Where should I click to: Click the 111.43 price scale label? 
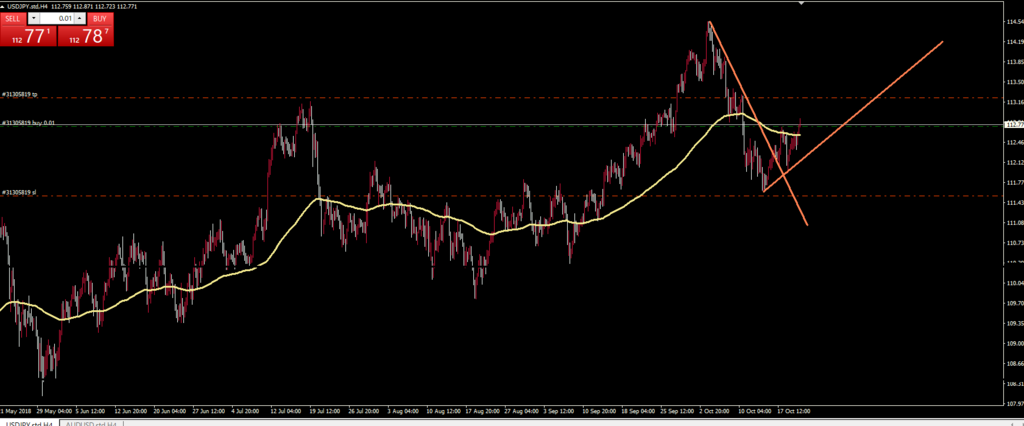1015,203
